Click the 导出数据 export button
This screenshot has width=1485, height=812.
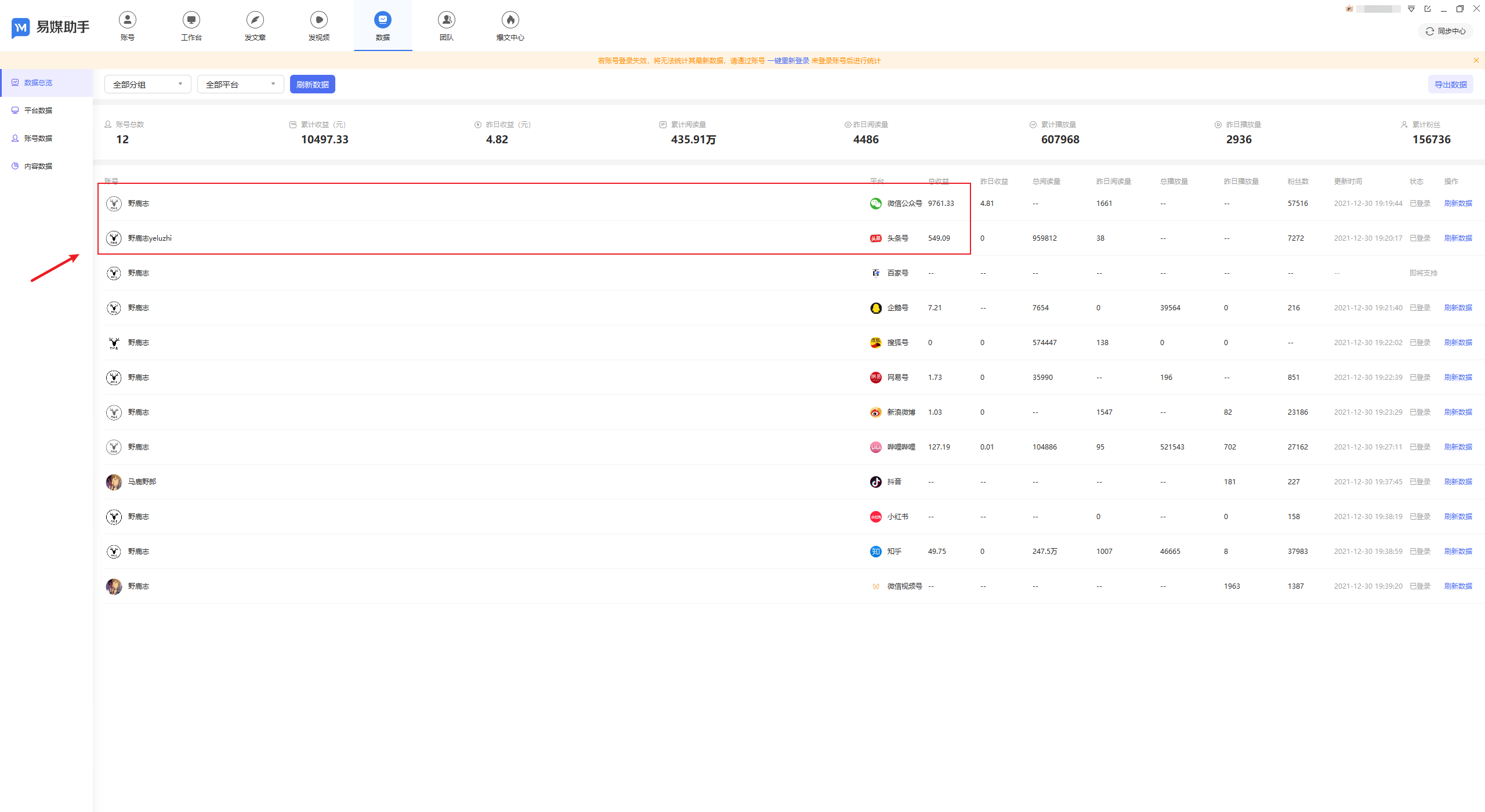[1450, 85]
